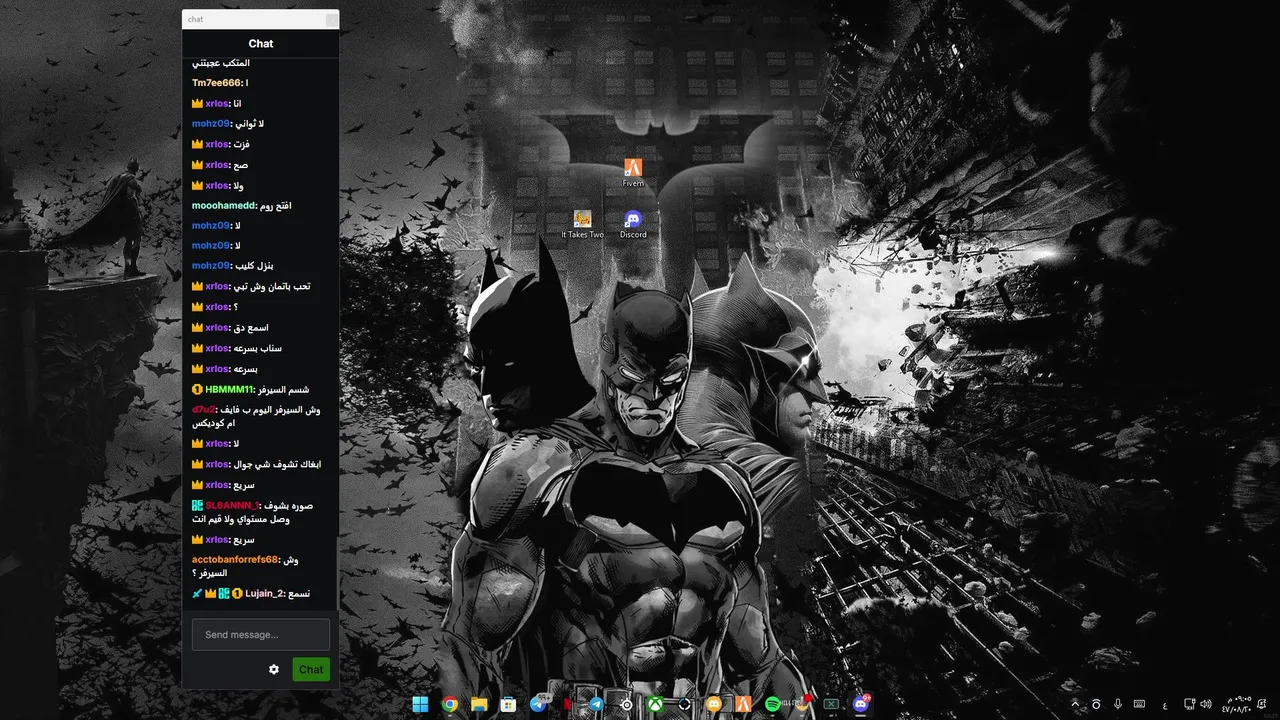Click the Lujain_2 message 'نسمع'
The width and height of the screenshot is (1280, 720).
click(298, 594)
